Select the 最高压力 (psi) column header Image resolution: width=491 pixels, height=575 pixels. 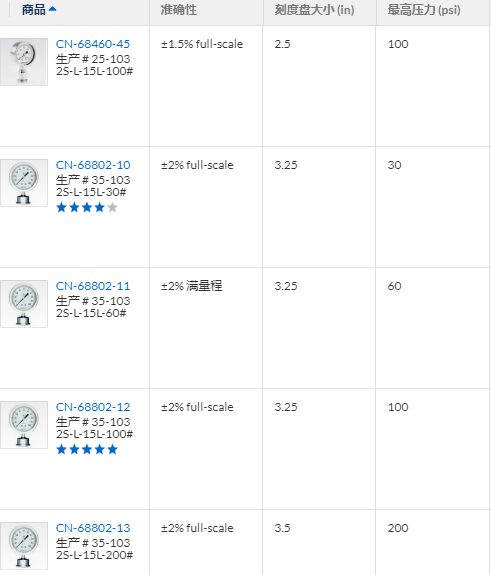[x=424, y=10]
